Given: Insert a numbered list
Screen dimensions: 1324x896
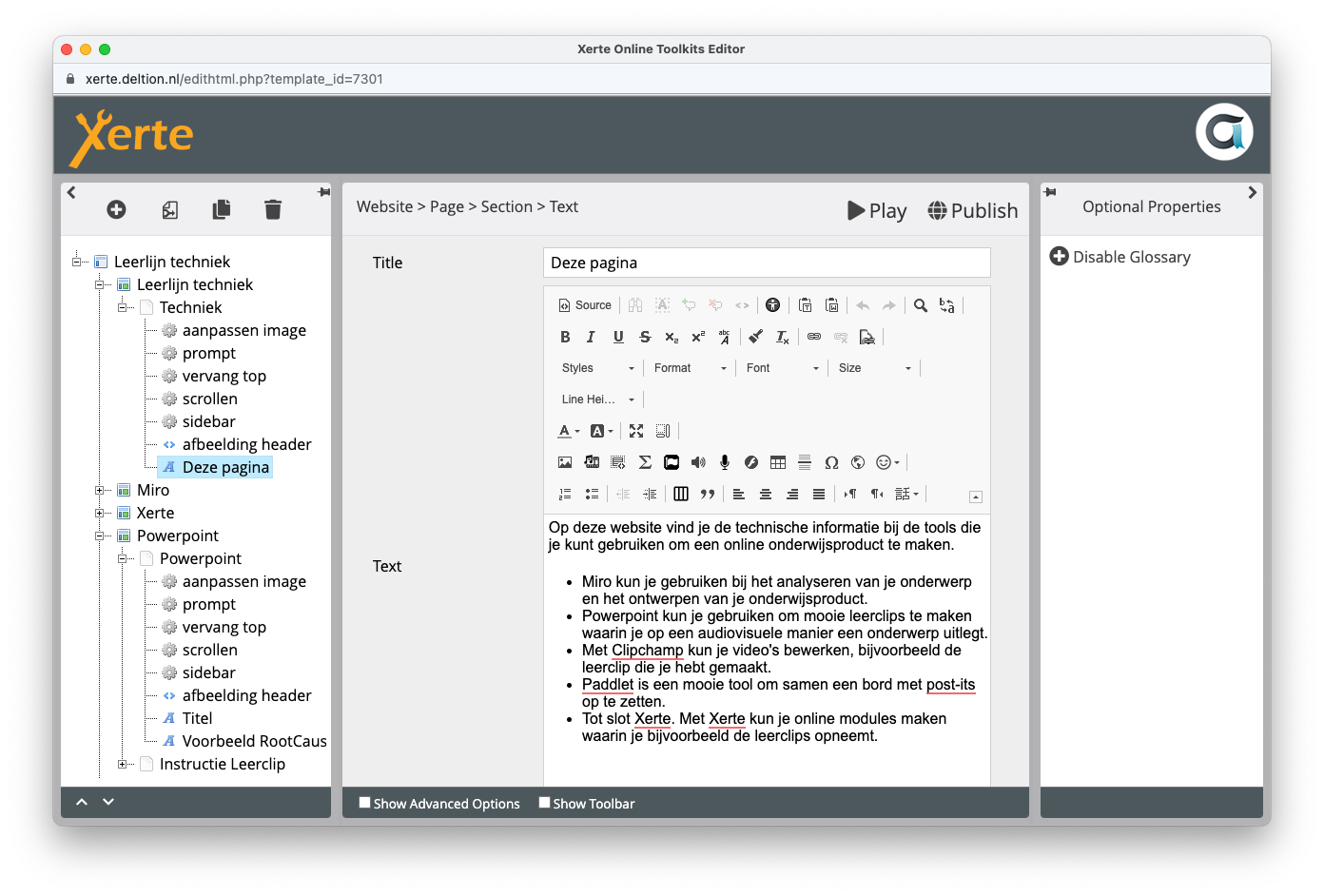Looking at the screenshot, I should [565, 494].
